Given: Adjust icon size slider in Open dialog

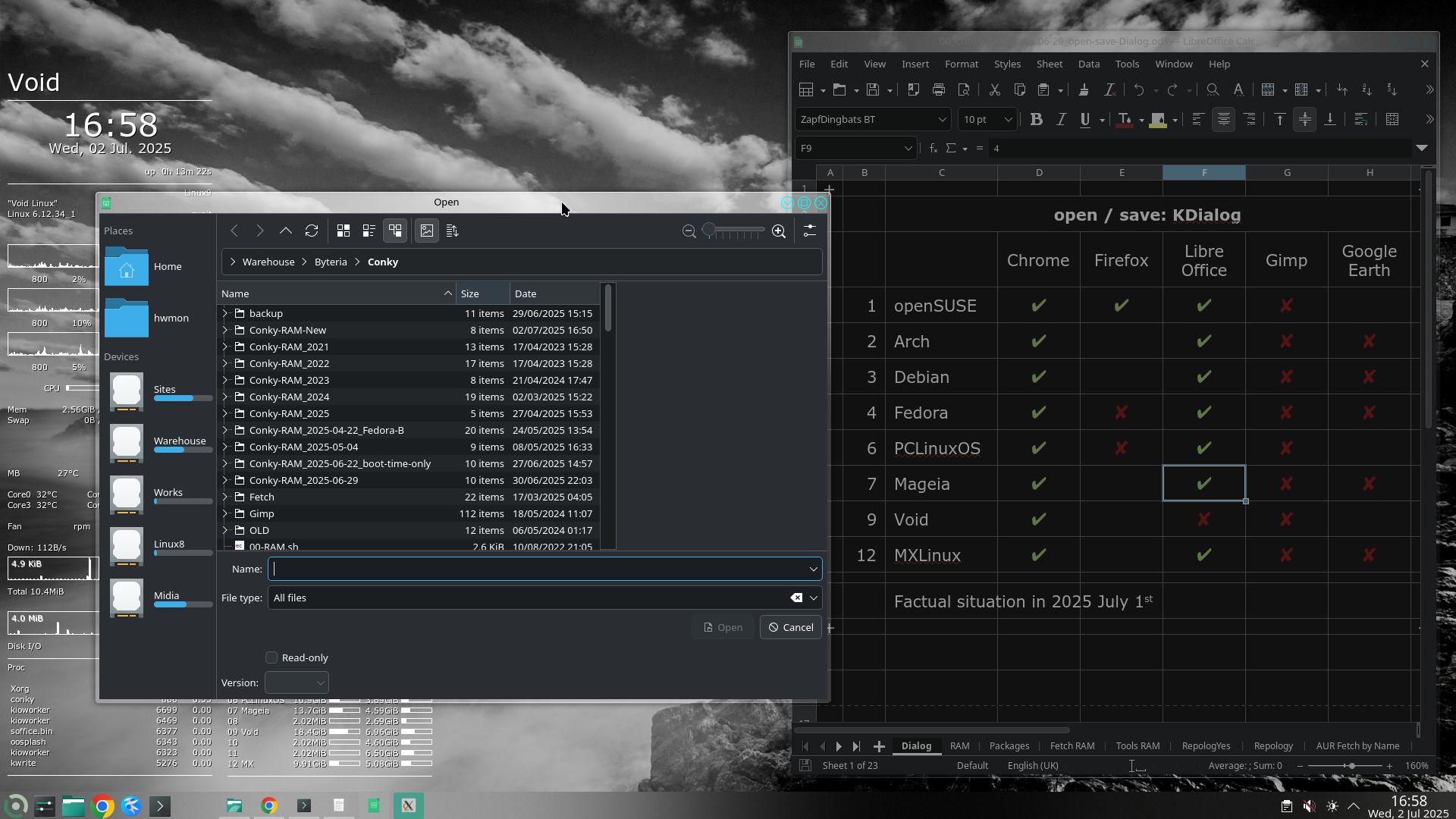Looking at the screenshot, I should [x=733, y=230].
